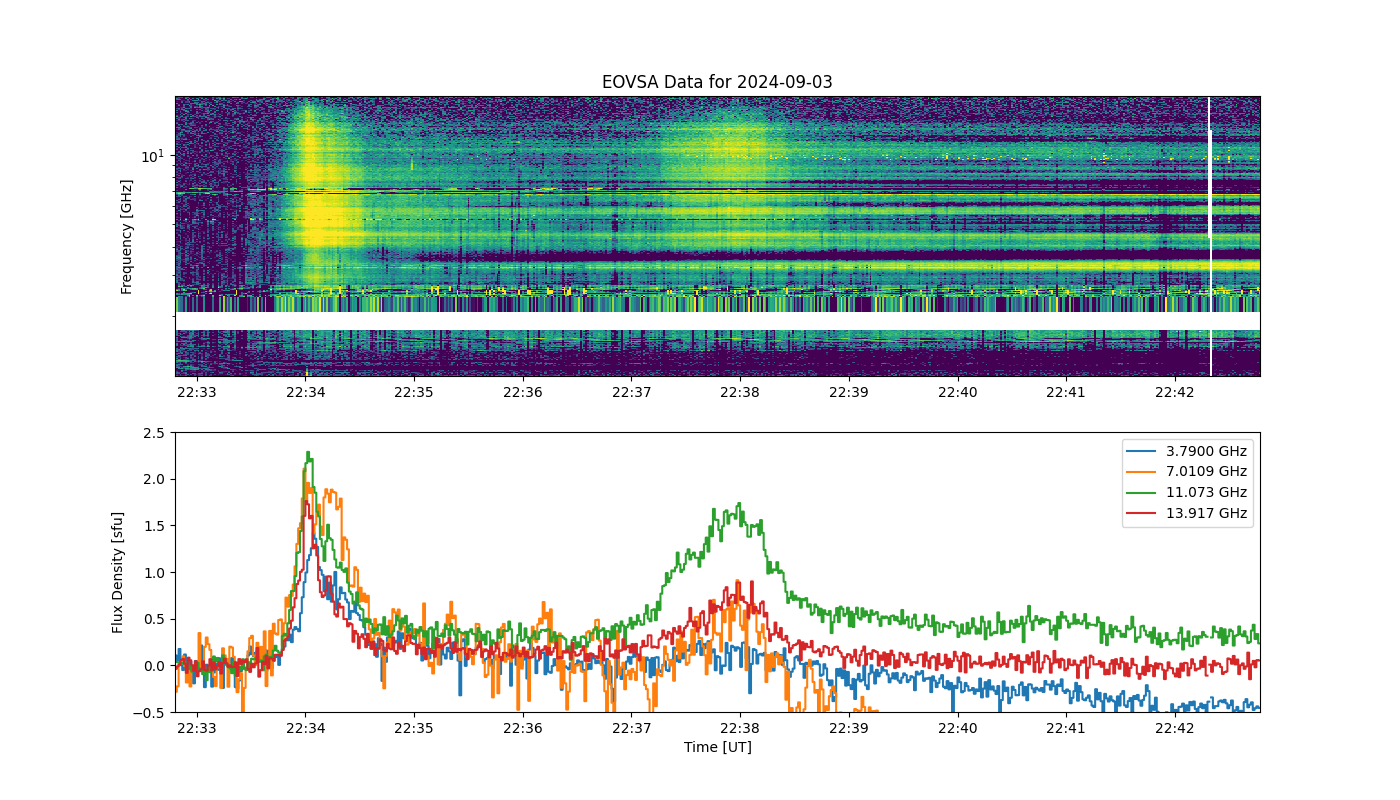Click the white vertical line in the spectrogram
Viewport: 1400px width, 800px height.
pos(1210,236)
